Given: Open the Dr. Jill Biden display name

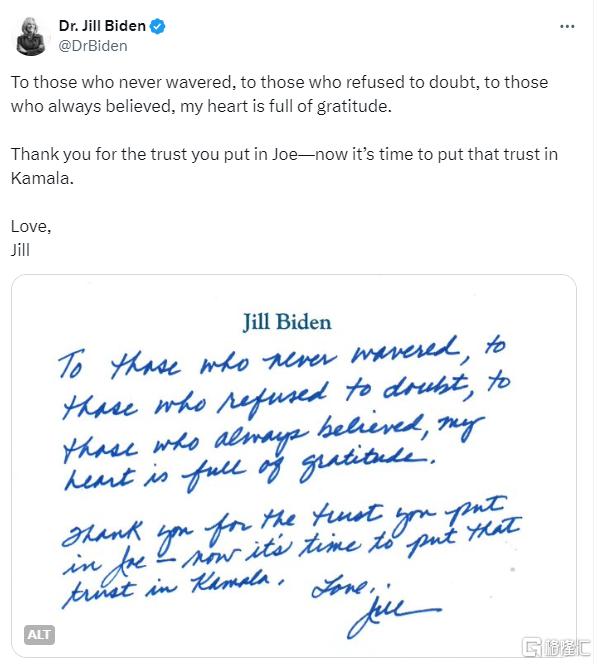Looking at the screenshot, I should coord(102,26).
